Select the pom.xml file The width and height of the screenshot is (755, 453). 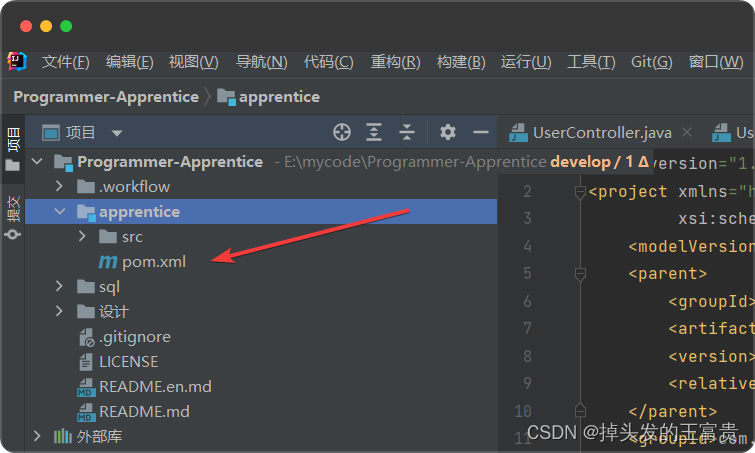pyautogui.click(x=261, y=262)
